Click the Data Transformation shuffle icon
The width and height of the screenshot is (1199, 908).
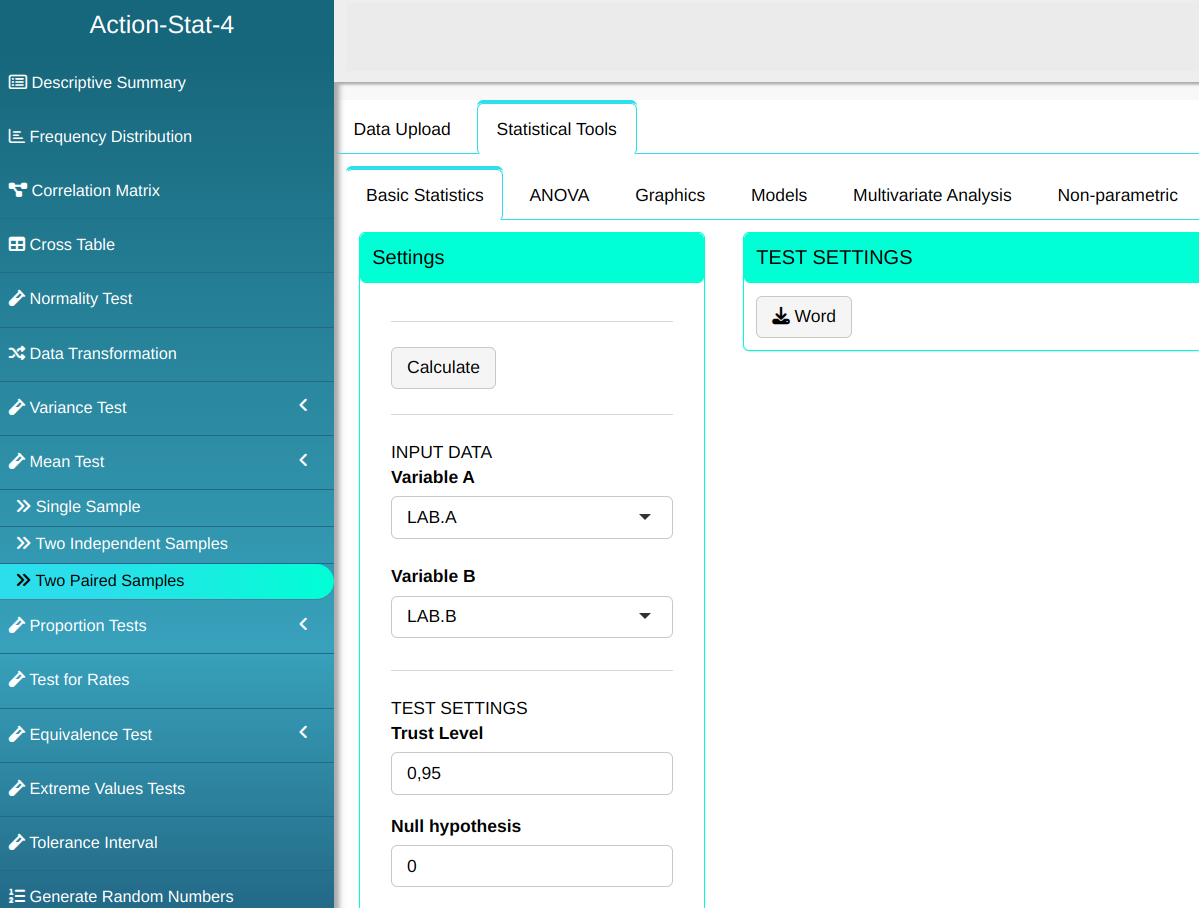[17, 354]
